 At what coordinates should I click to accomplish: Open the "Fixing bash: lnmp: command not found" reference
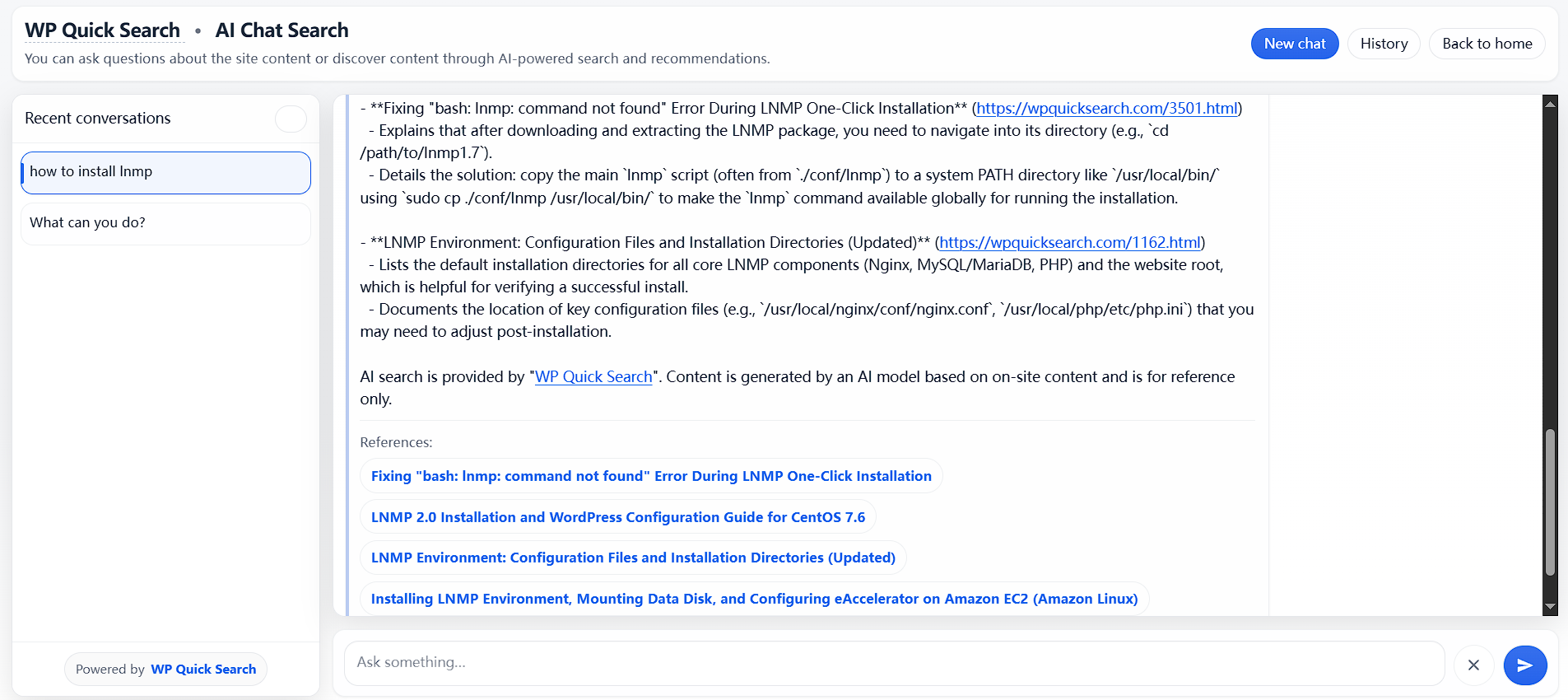(651, 476)
